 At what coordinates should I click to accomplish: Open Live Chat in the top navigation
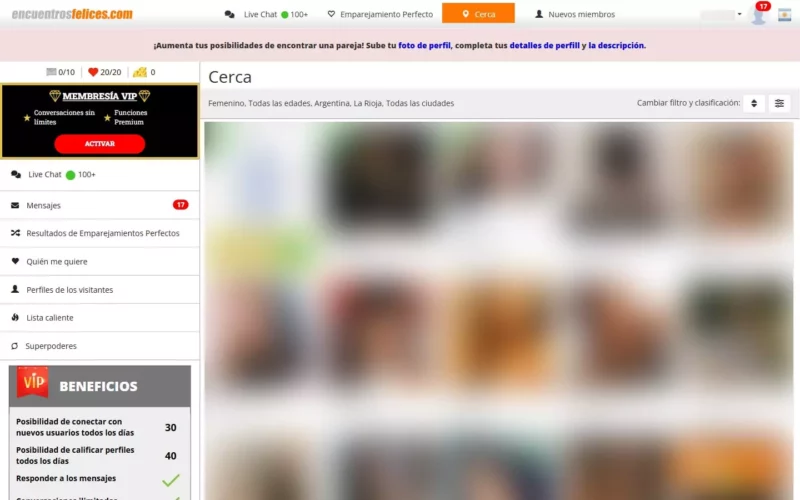pyautogui.click(x=266, y=14)
